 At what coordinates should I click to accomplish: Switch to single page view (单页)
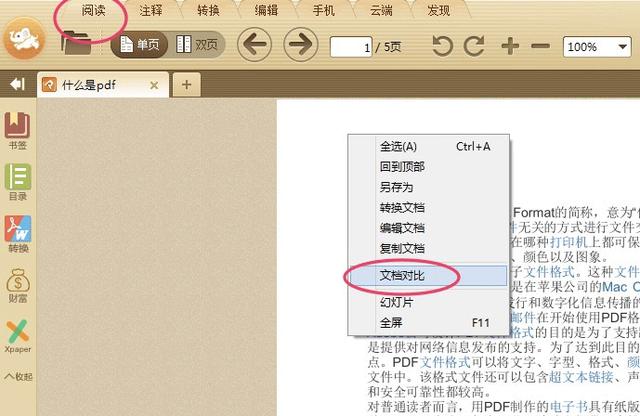(139, 44)
